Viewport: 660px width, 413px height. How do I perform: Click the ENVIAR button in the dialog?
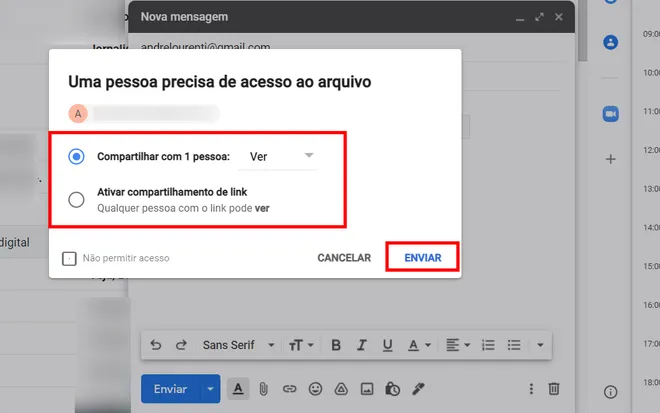[423, 258]
